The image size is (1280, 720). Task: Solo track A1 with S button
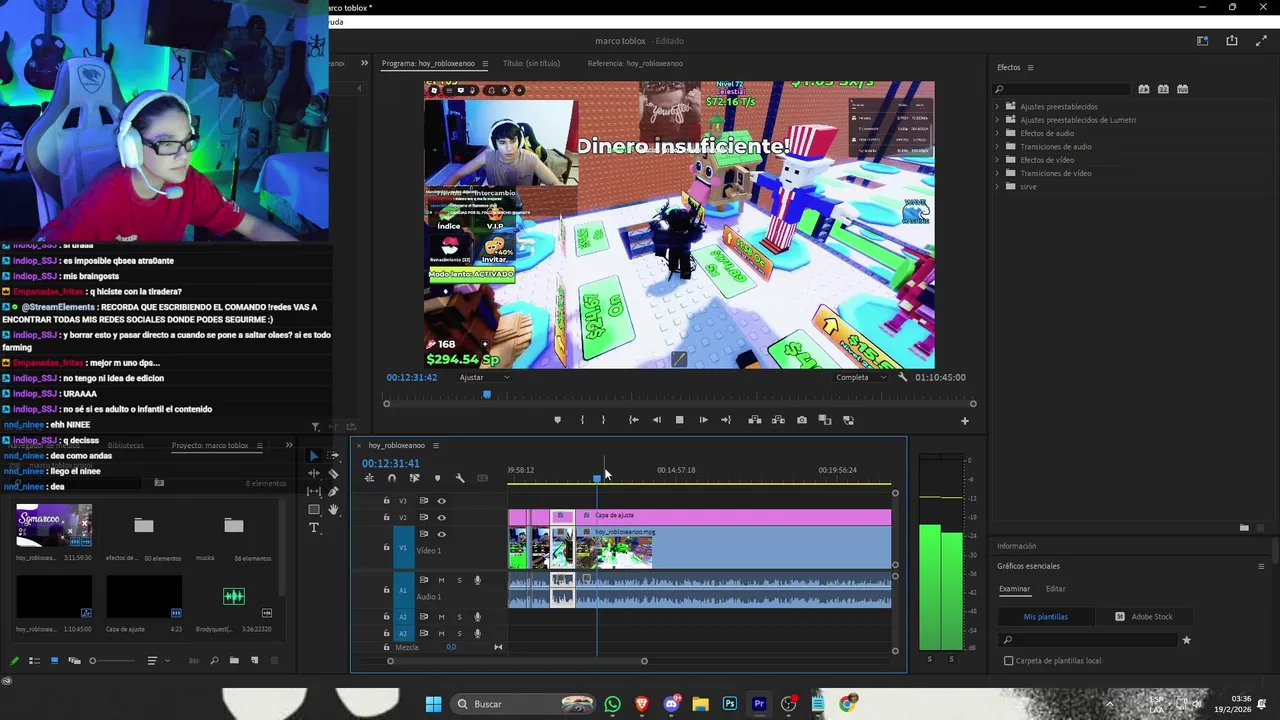(x=459, y=580)
